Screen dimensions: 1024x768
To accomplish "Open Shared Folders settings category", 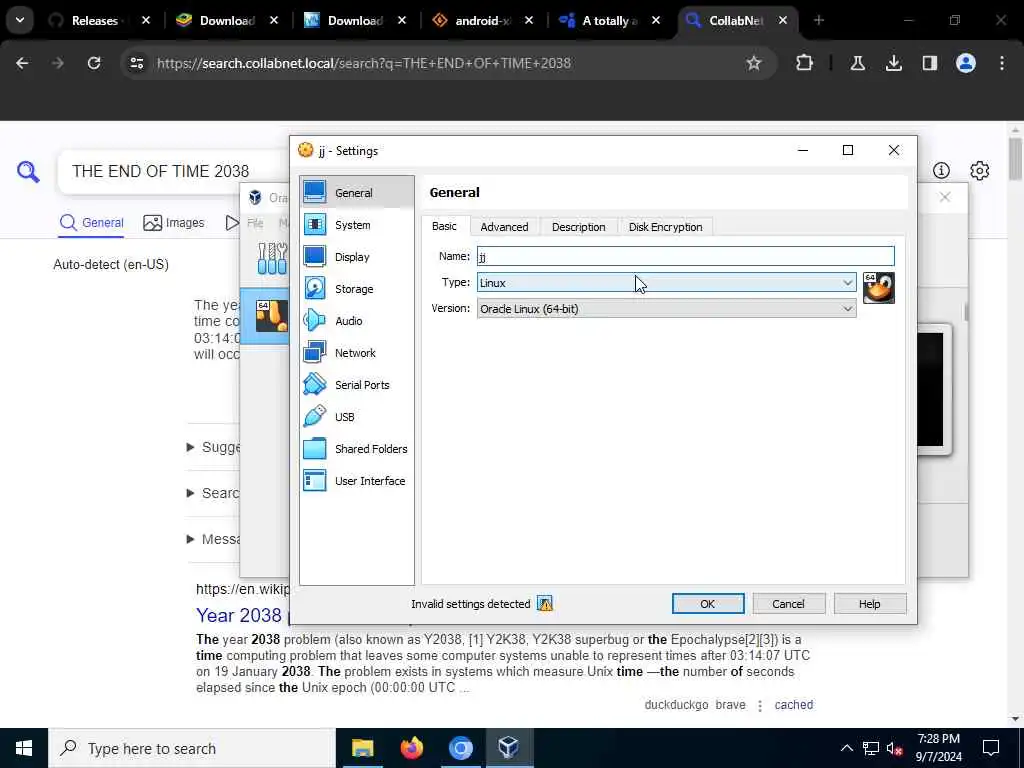I will click(x=357, y=449).
